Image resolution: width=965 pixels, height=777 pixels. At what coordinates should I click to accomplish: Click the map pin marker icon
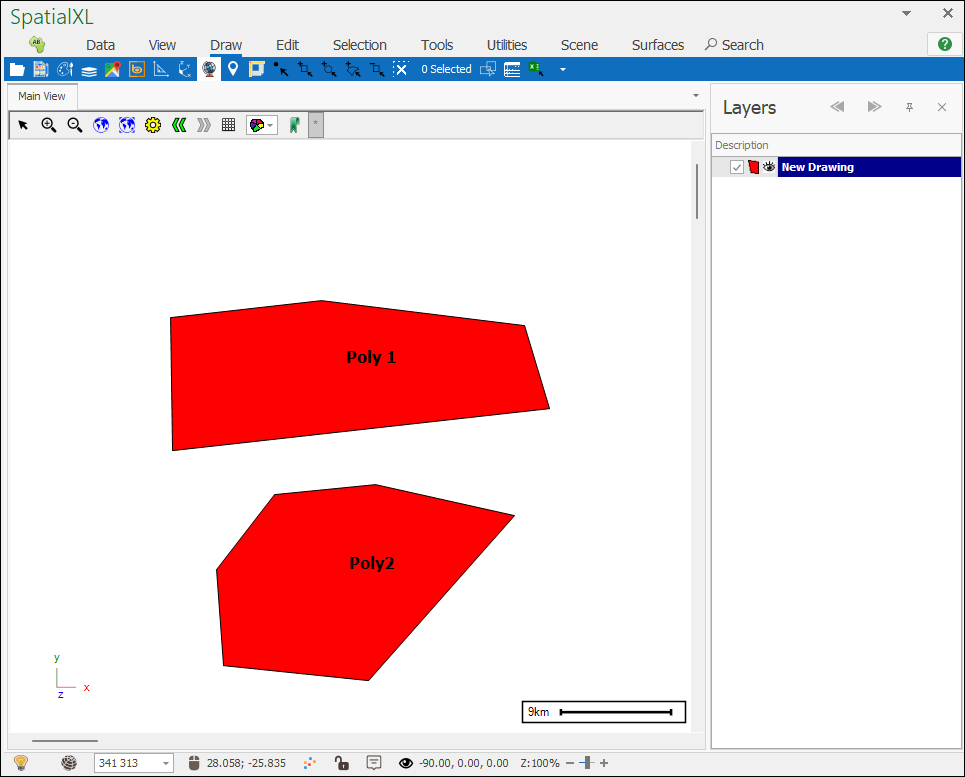(233, 69)
